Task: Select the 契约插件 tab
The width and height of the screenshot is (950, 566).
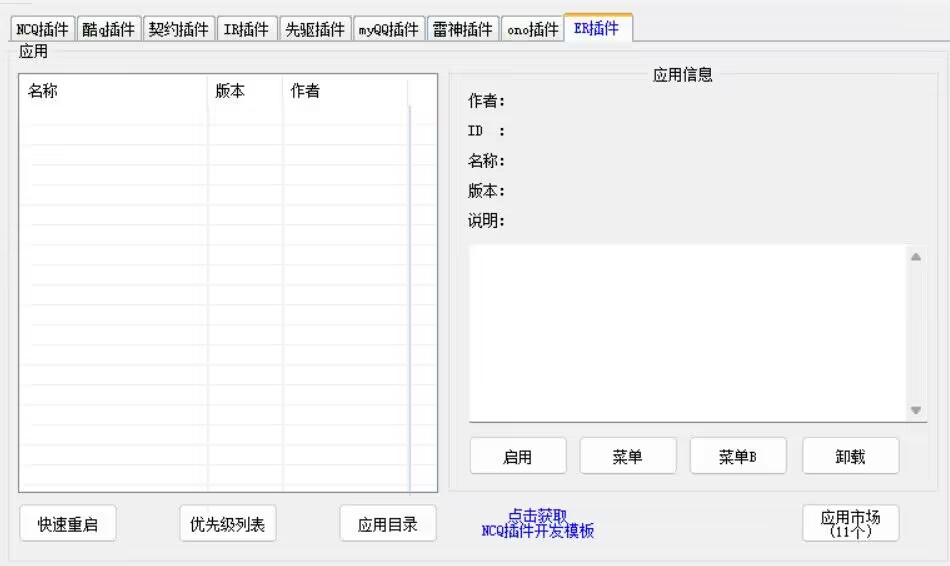Action: (178, 29)
